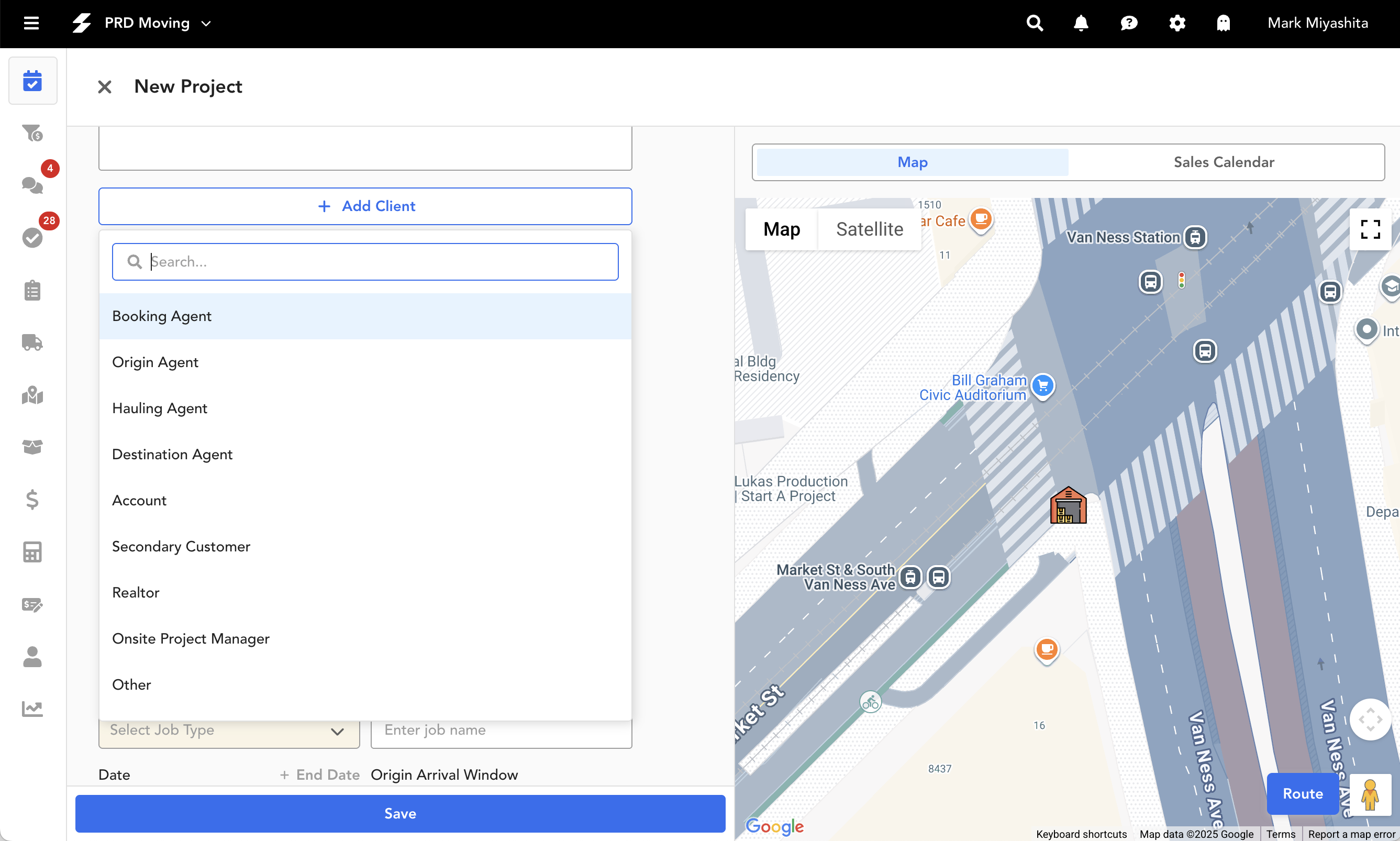This screenshot has width=1400, height=841.
Task: Click the search magnifier in top bar
Action: (x=1035, y=23)
